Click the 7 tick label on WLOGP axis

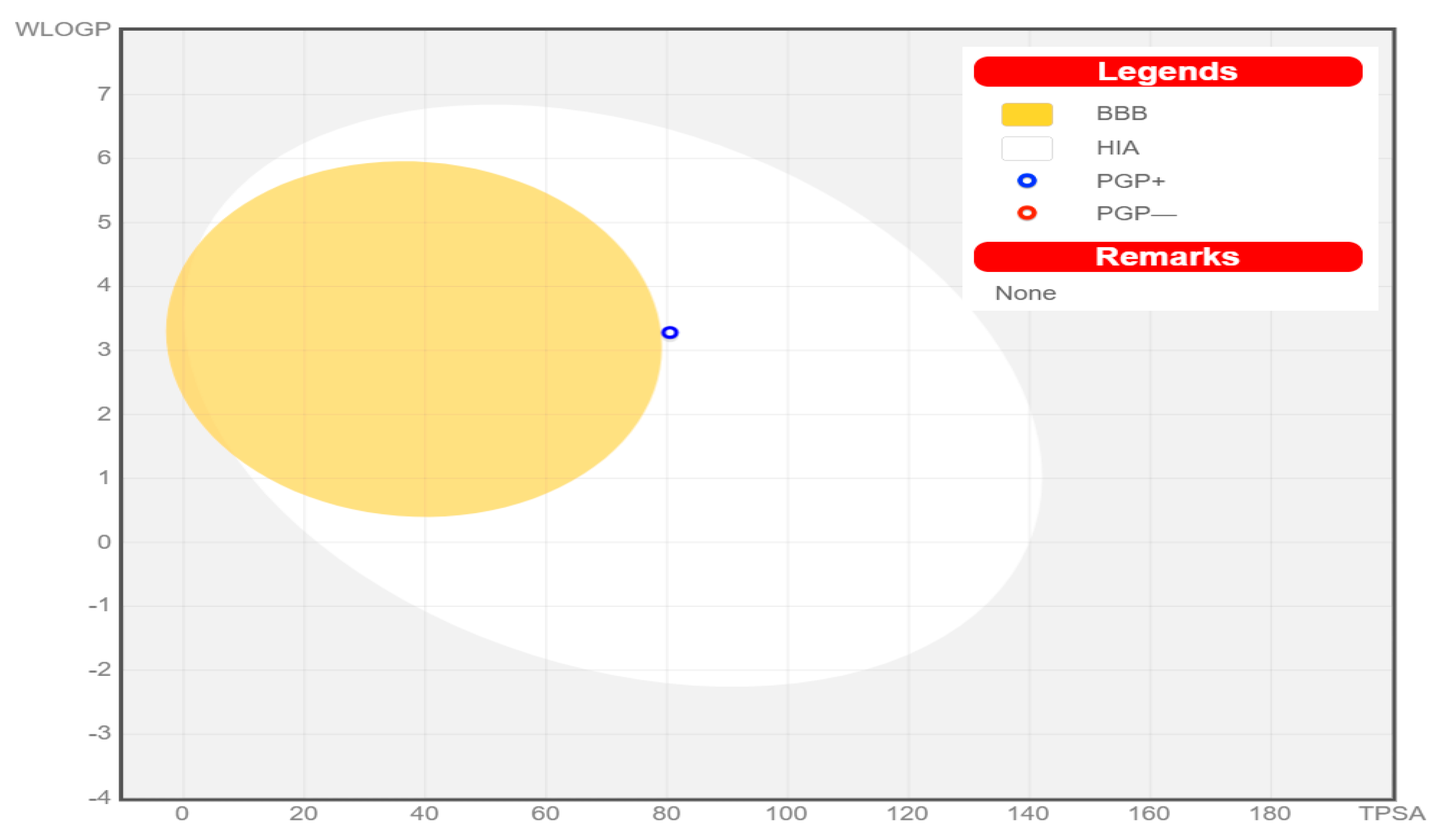pyautogui.click(x=104, y=94)
